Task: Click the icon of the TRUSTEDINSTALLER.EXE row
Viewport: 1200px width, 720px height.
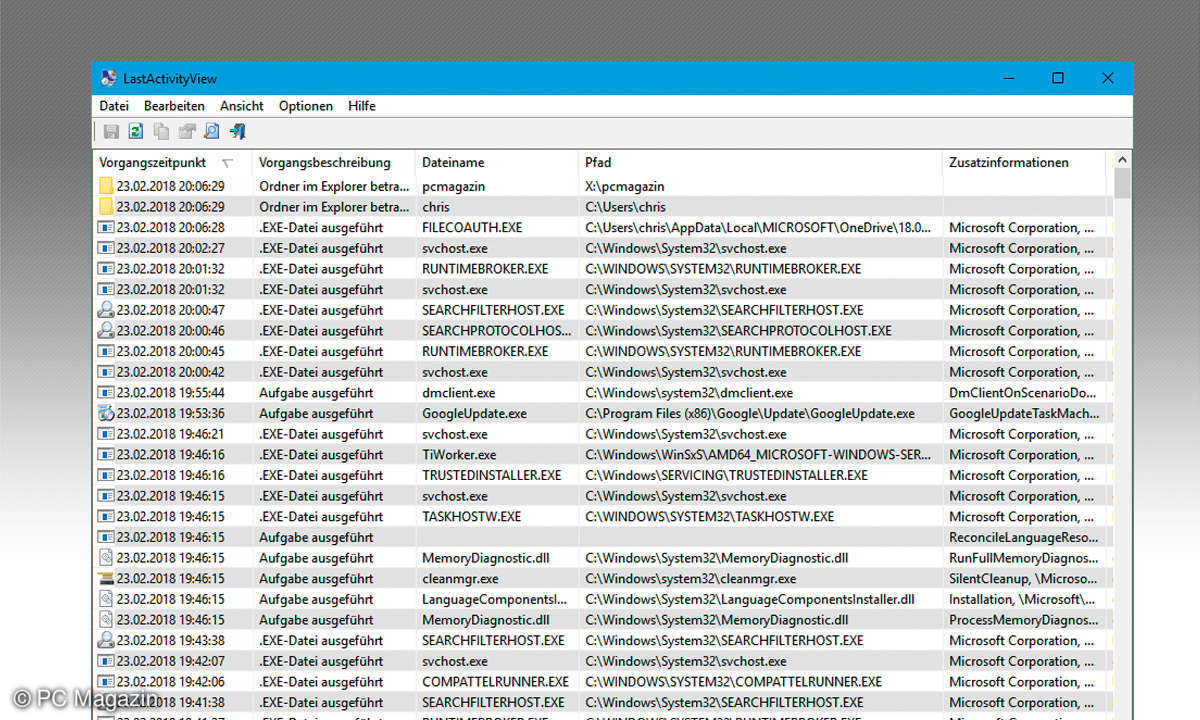Action: click(x=106, y=475)
